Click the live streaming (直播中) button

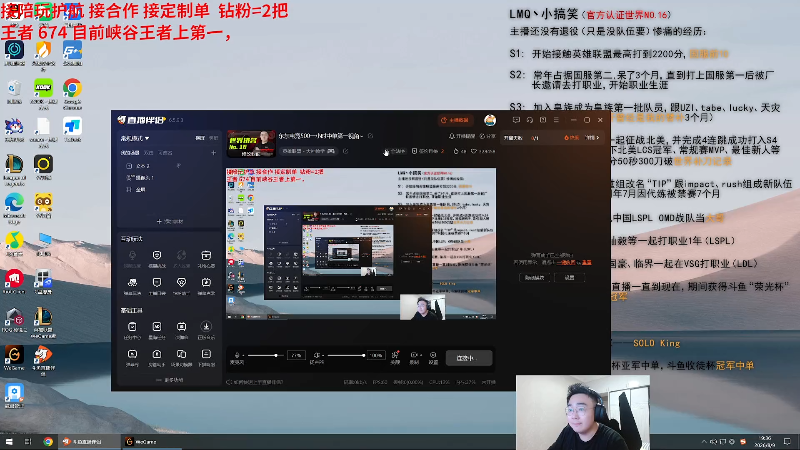pos(469,358)
